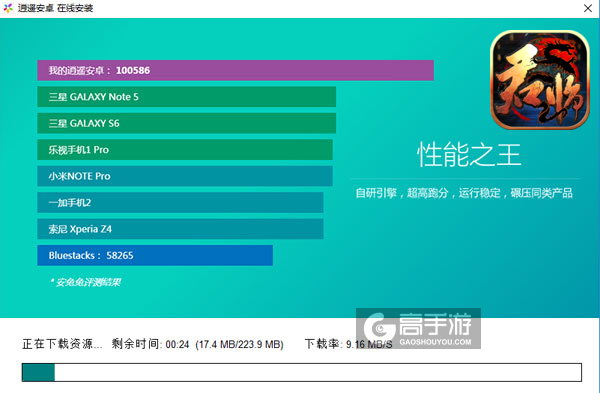Close the 逍遥安卓 installer window
This screenshot has width=600, height=393.
pos(588,8)
